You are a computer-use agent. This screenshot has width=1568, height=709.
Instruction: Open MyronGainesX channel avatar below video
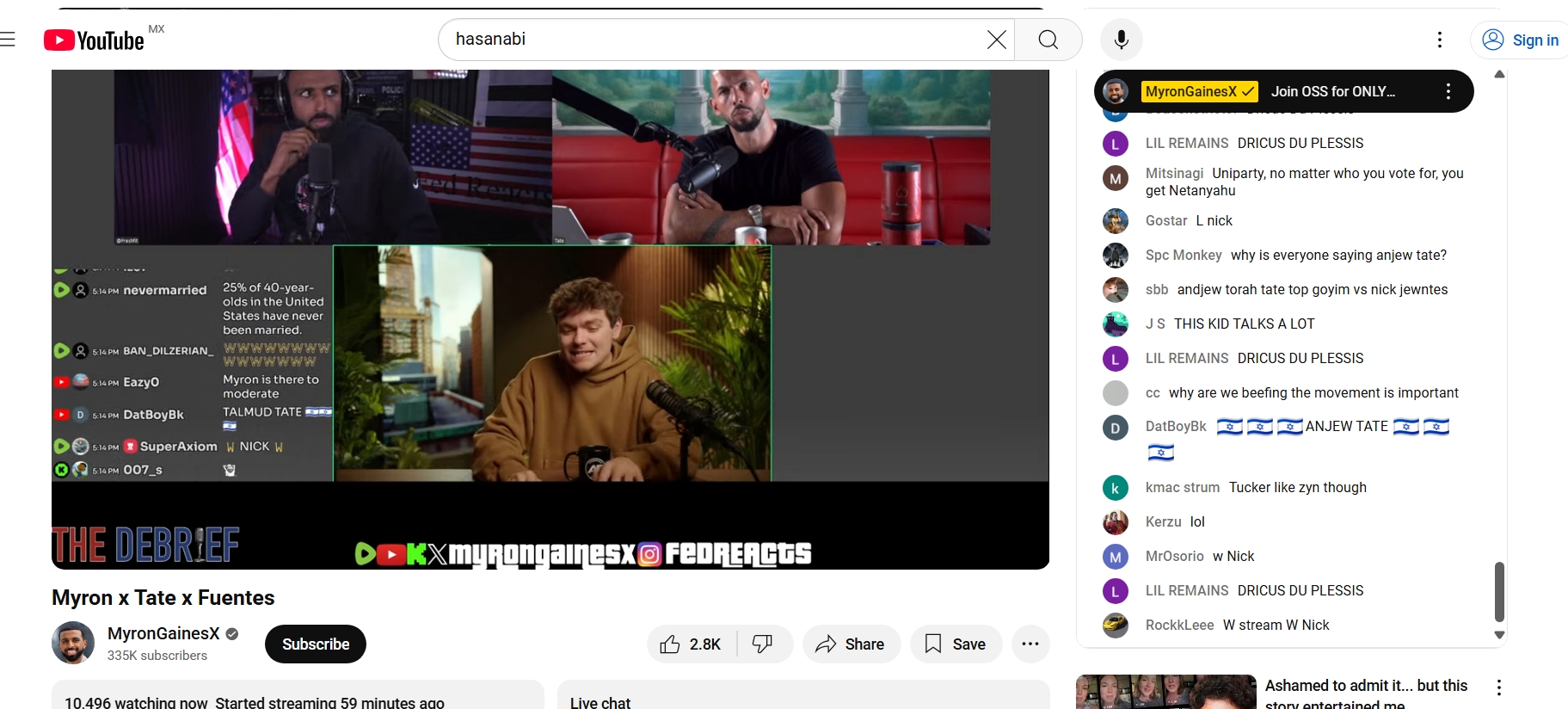tap(73, 643)
